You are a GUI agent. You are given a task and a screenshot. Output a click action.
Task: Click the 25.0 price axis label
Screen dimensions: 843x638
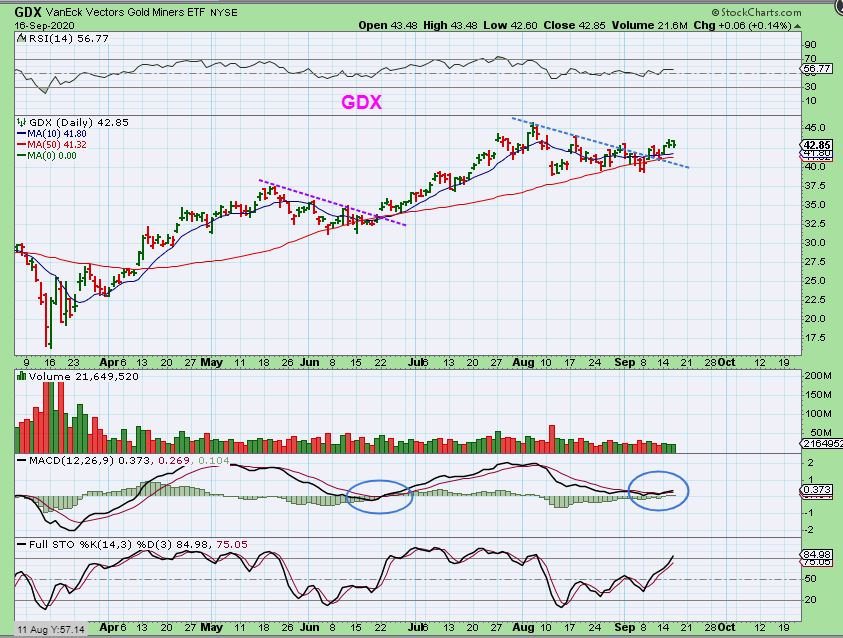(816, 281)
